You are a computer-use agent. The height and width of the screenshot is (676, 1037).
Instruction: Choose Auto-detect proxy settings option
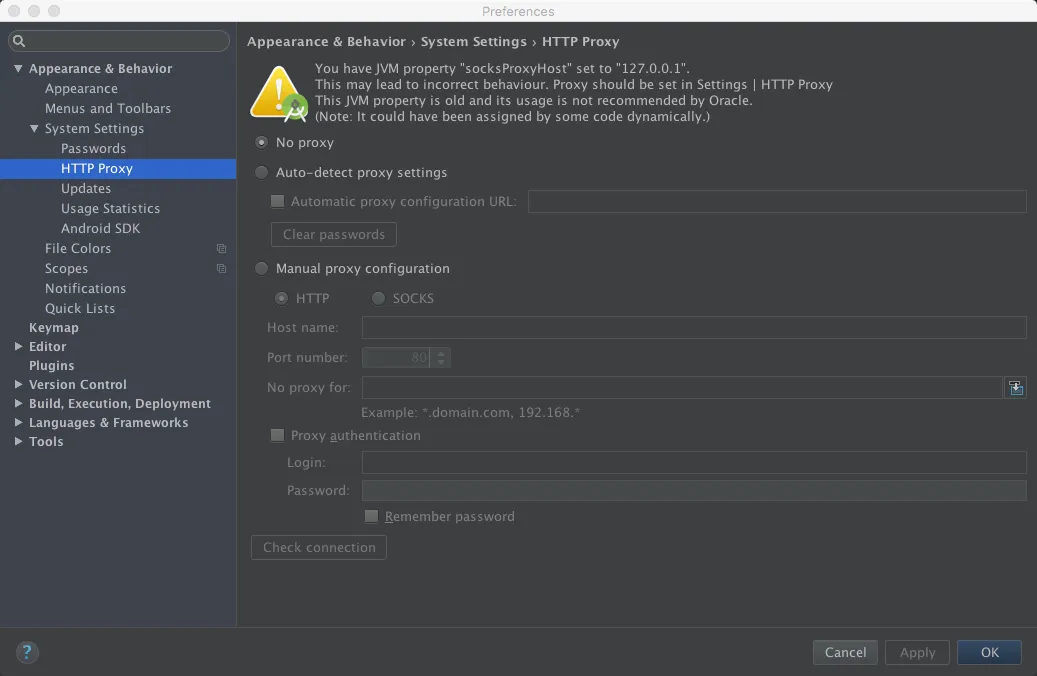click(x=262, y=173)
